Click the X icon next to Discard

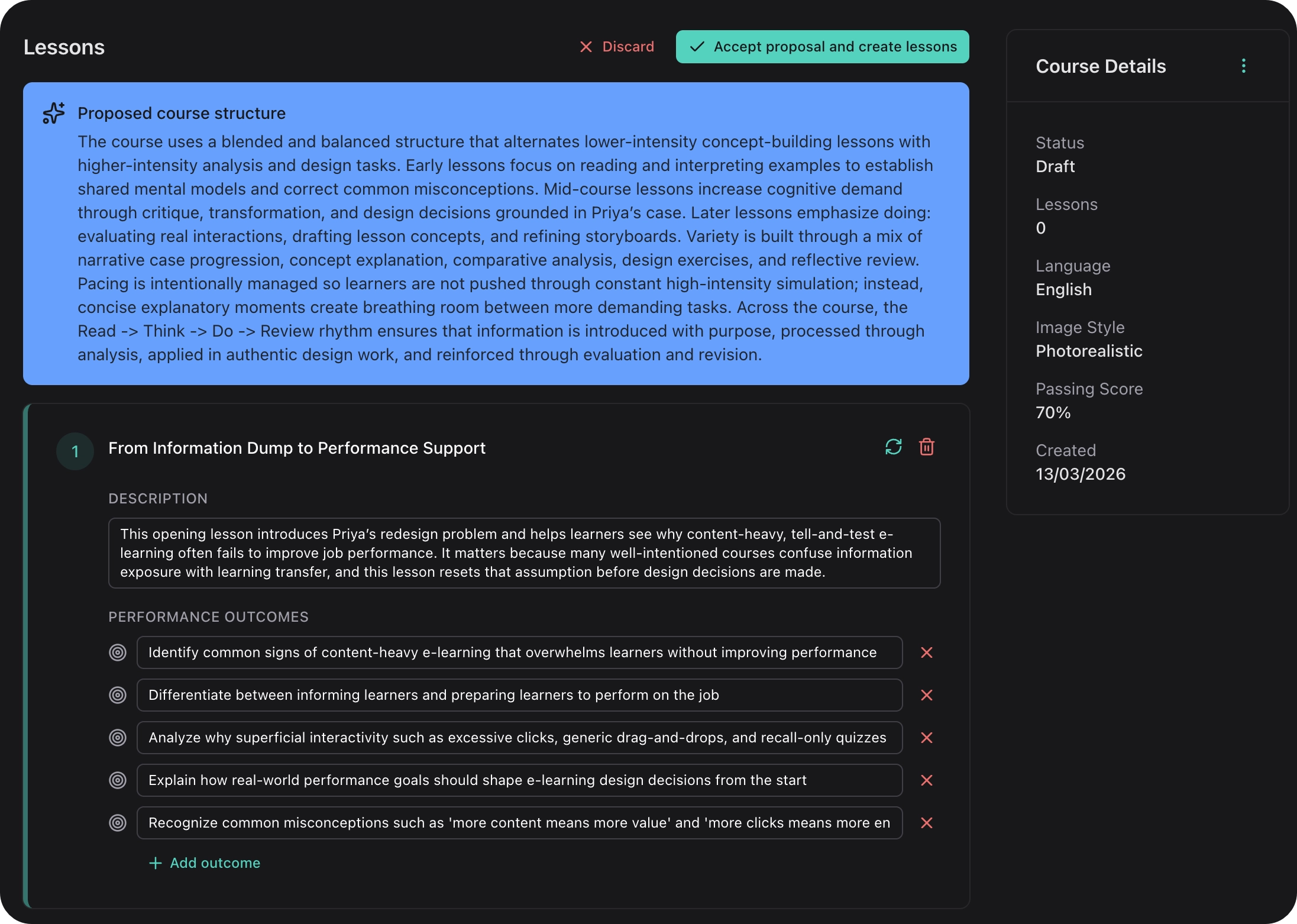pyautogui.click(x=586, y=47)
